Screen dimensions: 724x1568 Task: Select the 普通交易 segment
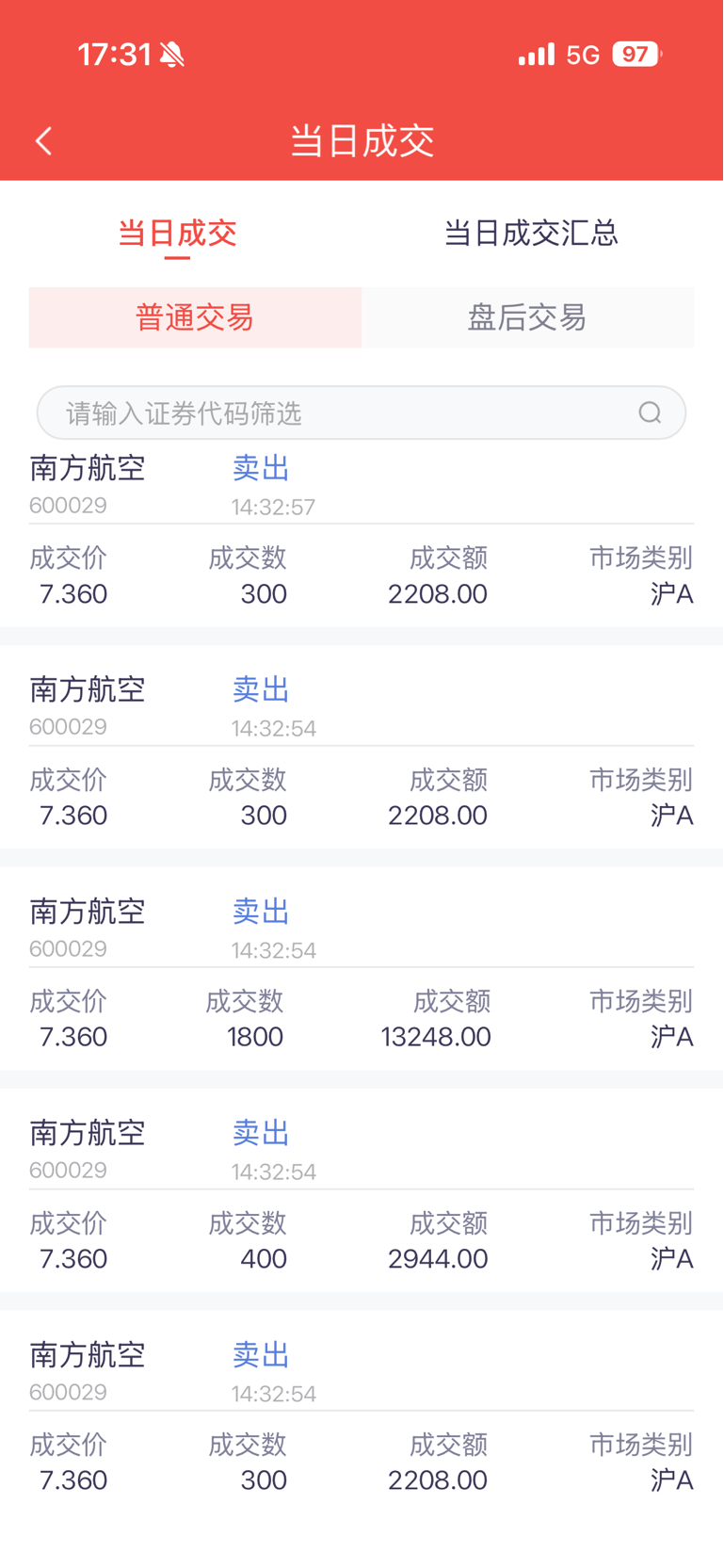[x=195, y=317]
